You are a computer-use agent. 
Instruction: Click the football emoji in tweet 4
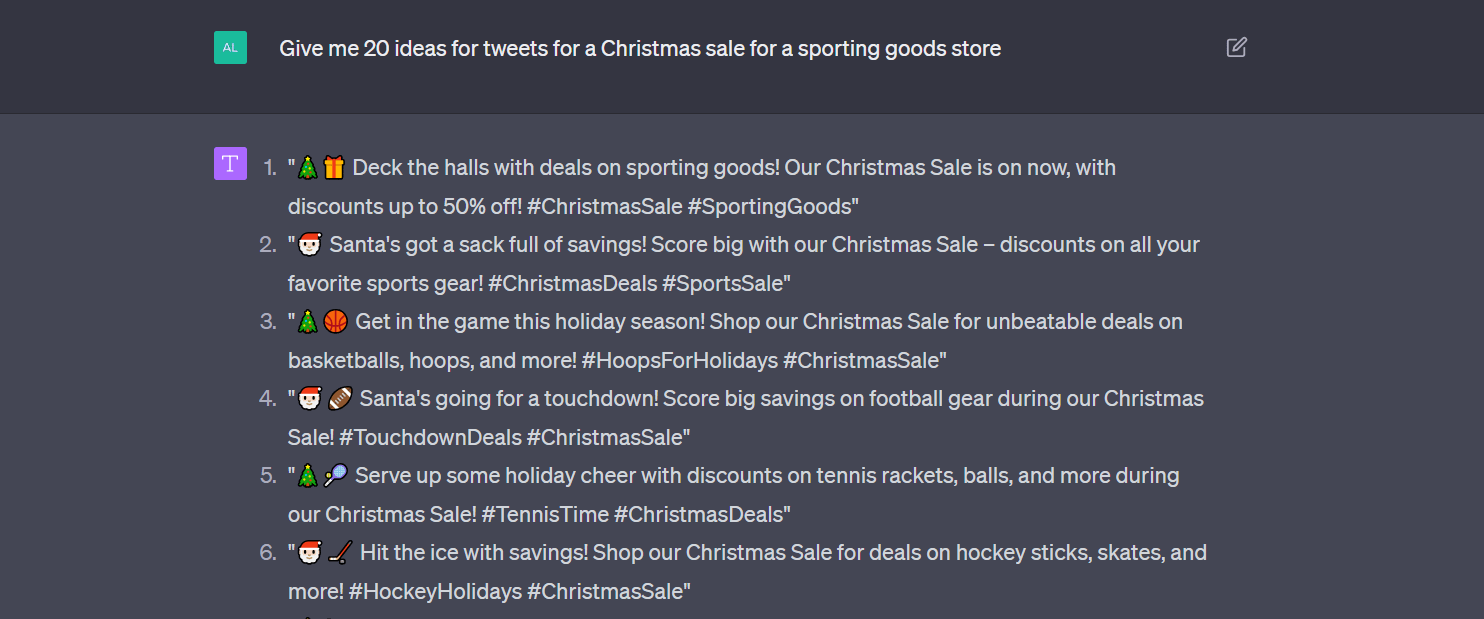click(340, 399)
